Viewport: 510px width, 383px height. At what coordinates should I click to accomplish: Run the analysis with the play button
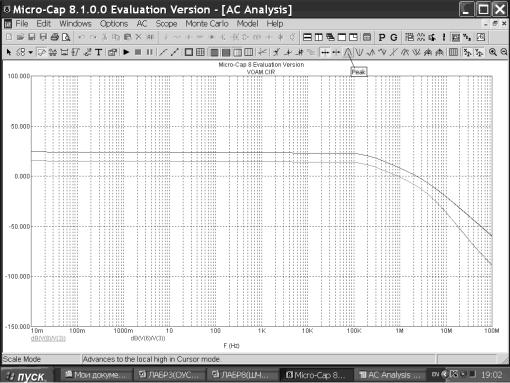click(126, 52)
